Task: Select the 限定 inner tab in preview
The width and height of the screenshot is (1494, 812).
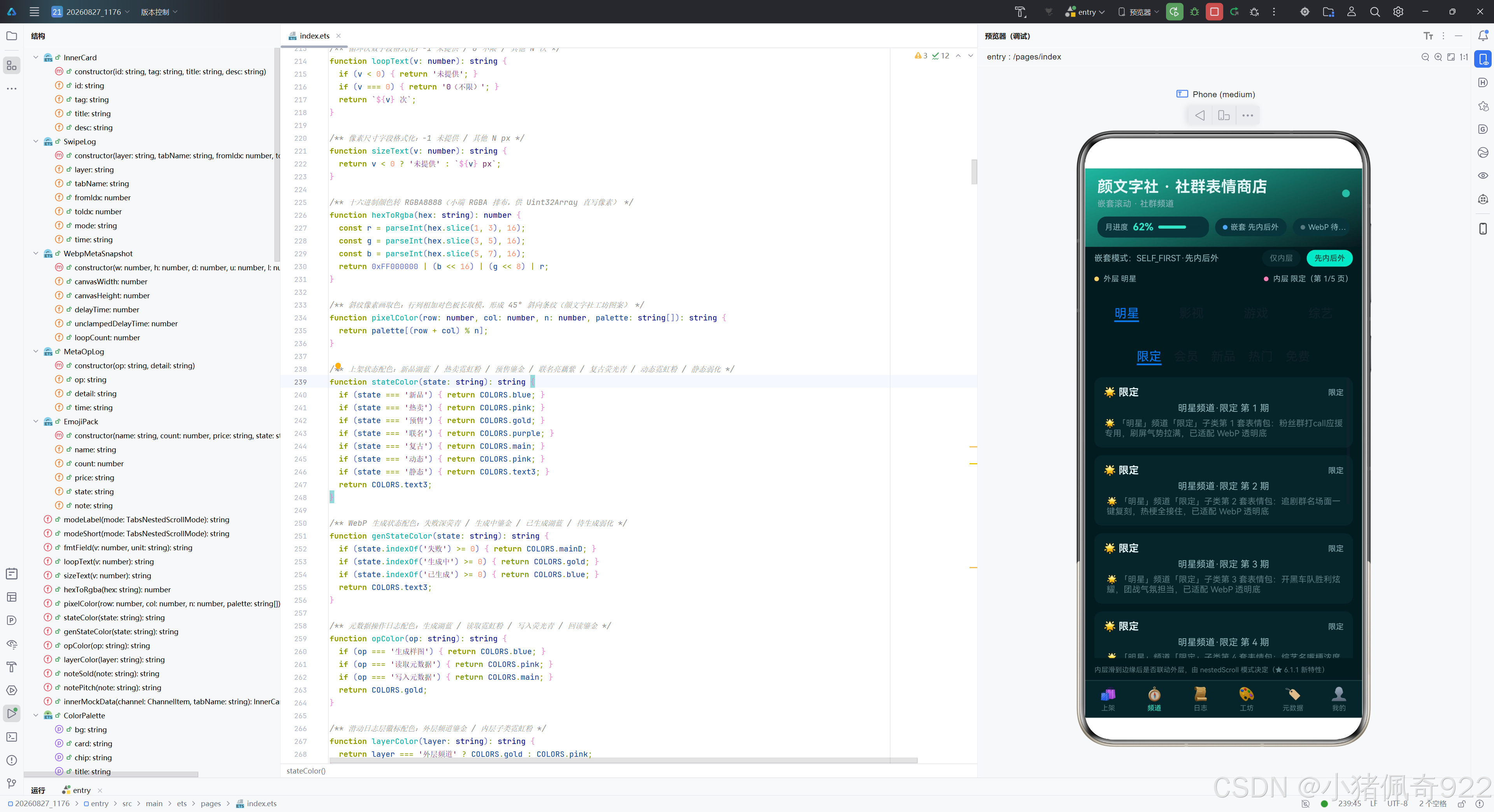Action: 1149,356
